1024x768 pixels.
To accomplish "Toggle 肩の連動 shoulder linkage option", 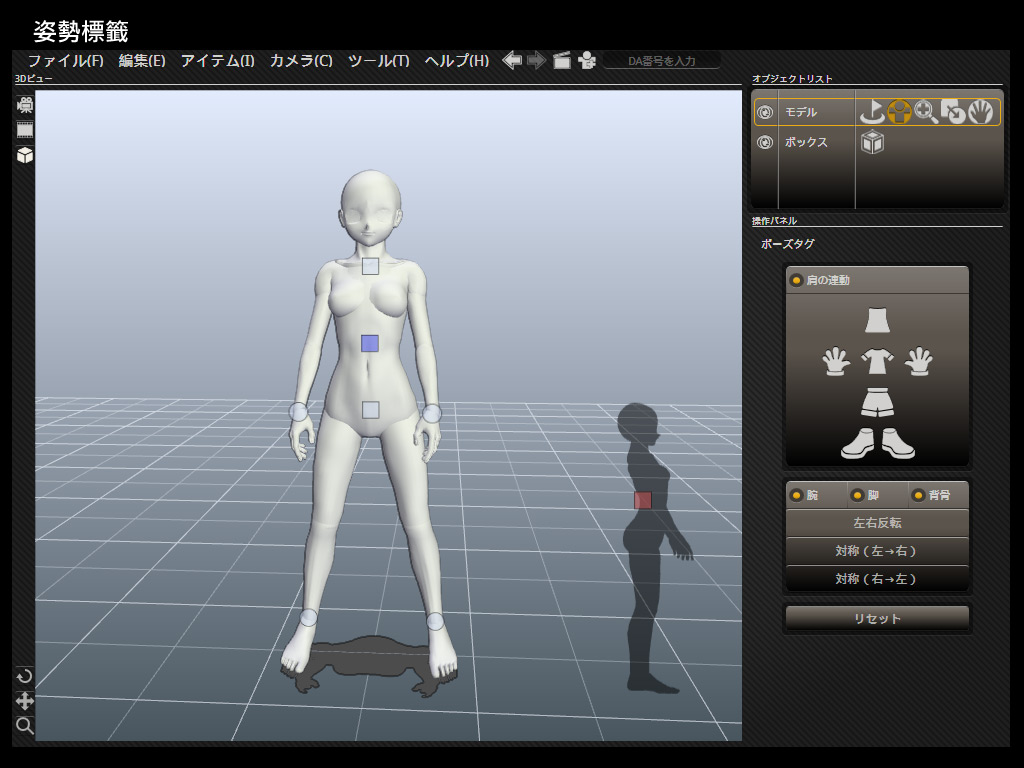I will (796, 280).
